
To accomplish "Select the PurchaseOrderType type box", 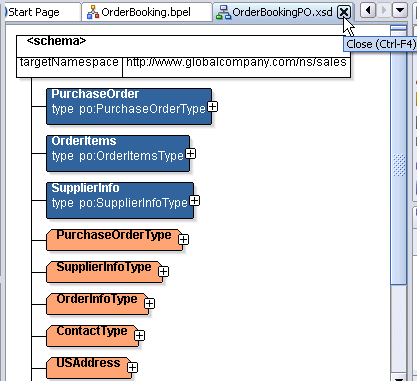I will [114, 240].
